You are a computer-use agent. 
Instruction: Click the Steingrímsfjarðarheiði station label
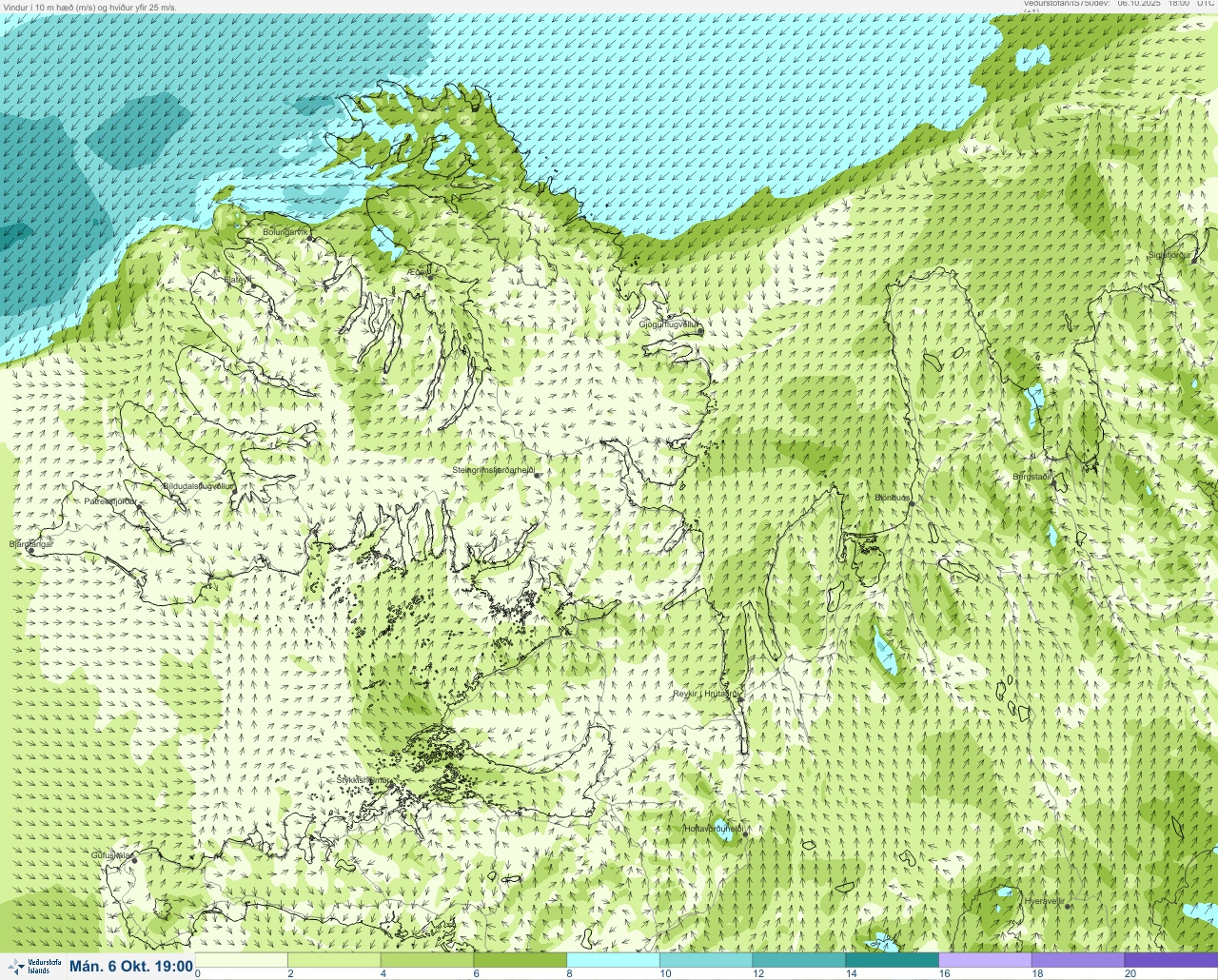pyautogui.click(x=493, y=470)
